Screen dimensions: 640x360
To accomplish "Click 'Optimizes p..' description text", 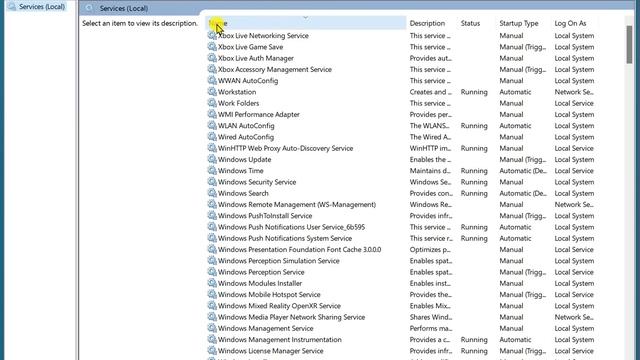I will click(x=430, y=250).
